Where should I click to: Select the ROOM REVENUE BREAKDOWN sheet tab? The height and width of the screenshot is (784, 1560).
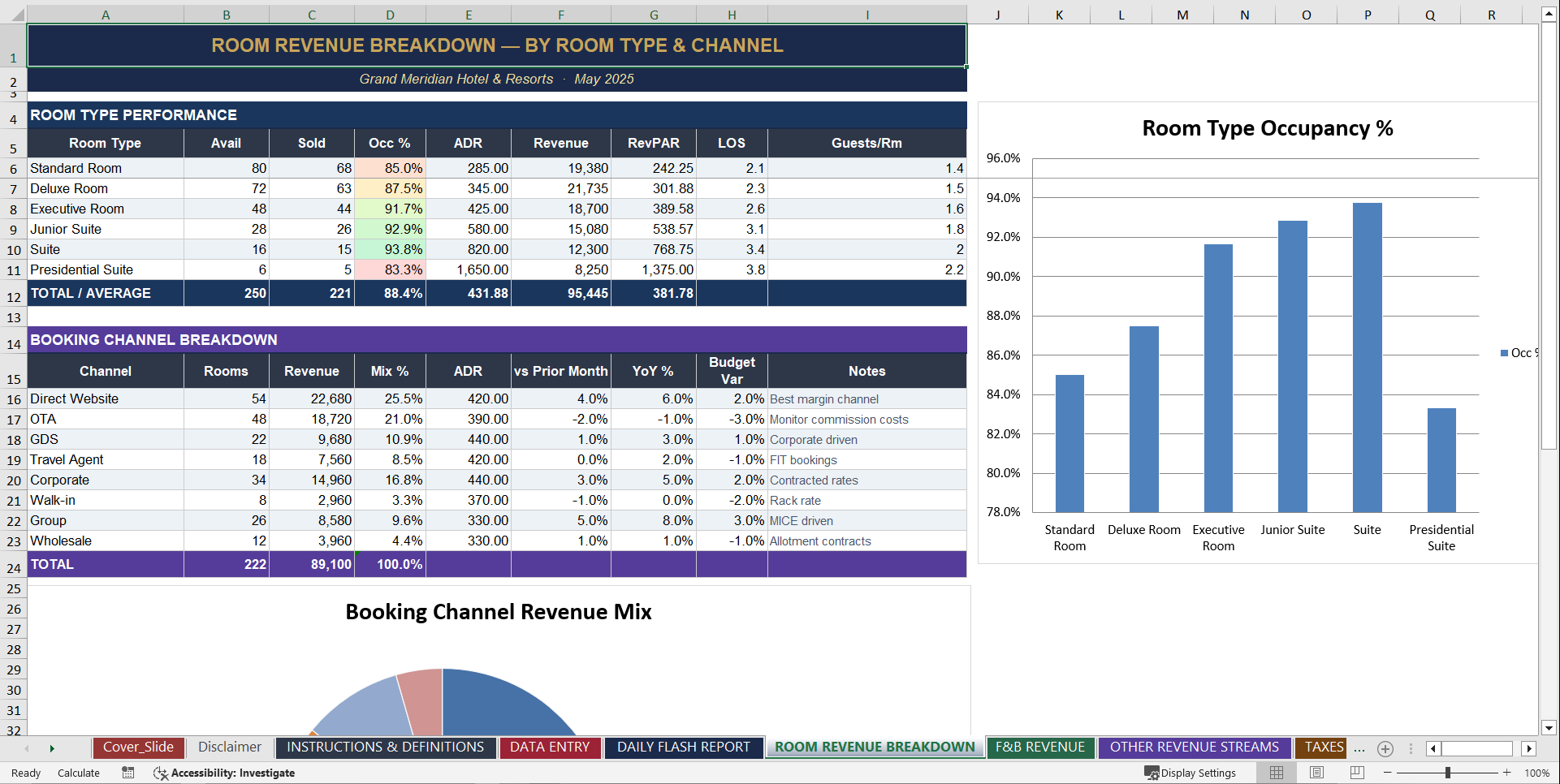point(875,747)
